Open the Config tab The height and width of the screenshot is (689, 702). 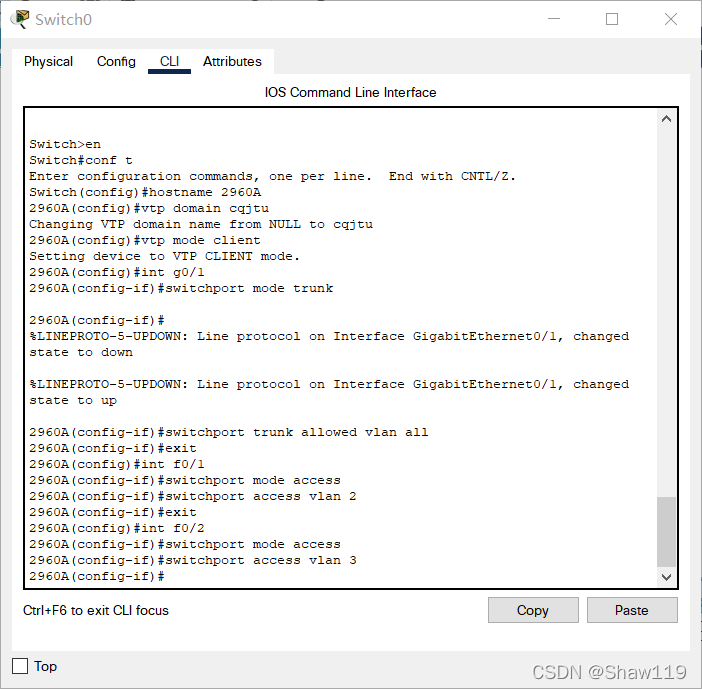coord(116,61)
